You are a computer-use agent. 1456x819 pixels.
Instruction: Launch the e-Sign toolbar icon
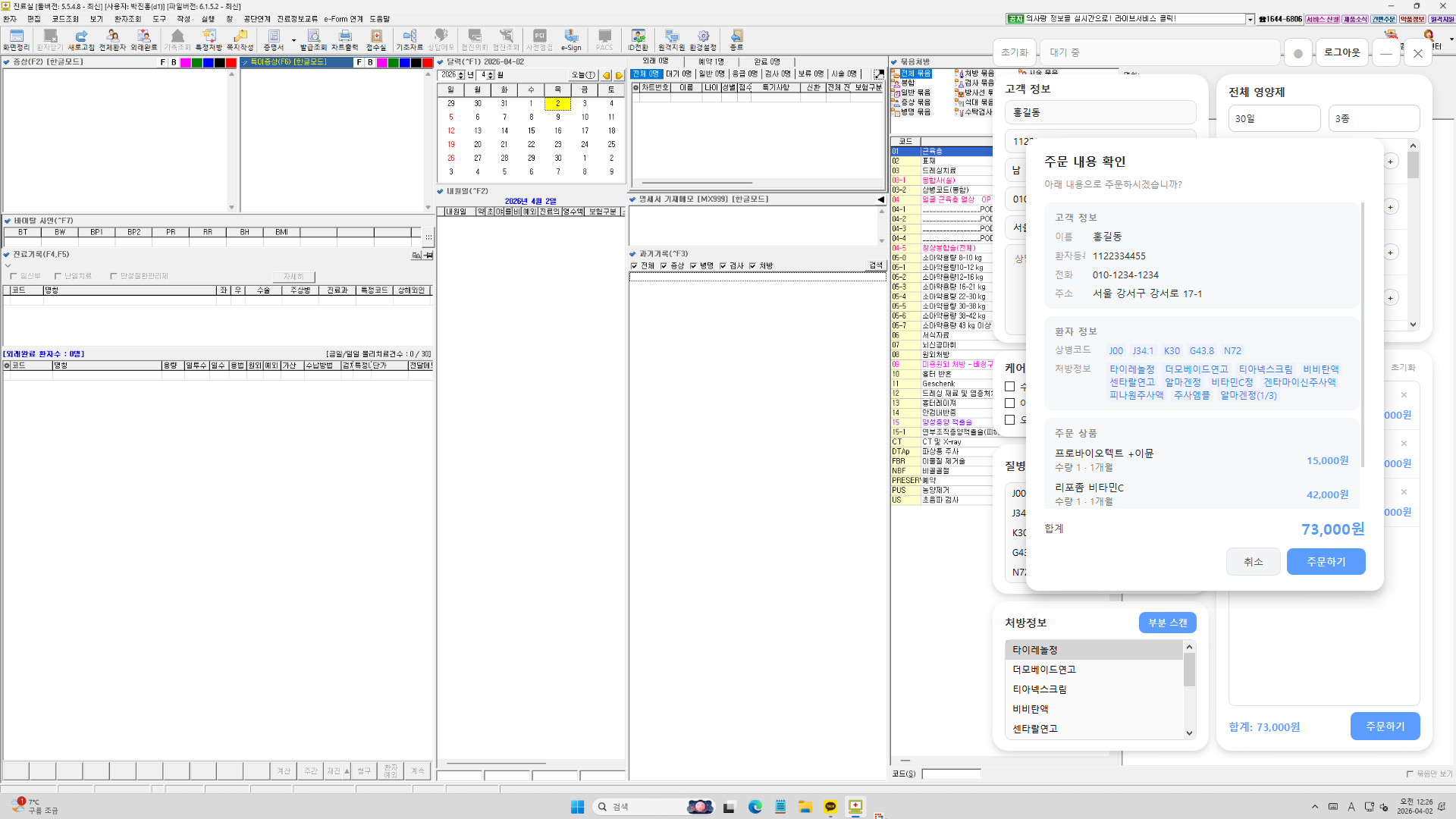coord(571,40)
